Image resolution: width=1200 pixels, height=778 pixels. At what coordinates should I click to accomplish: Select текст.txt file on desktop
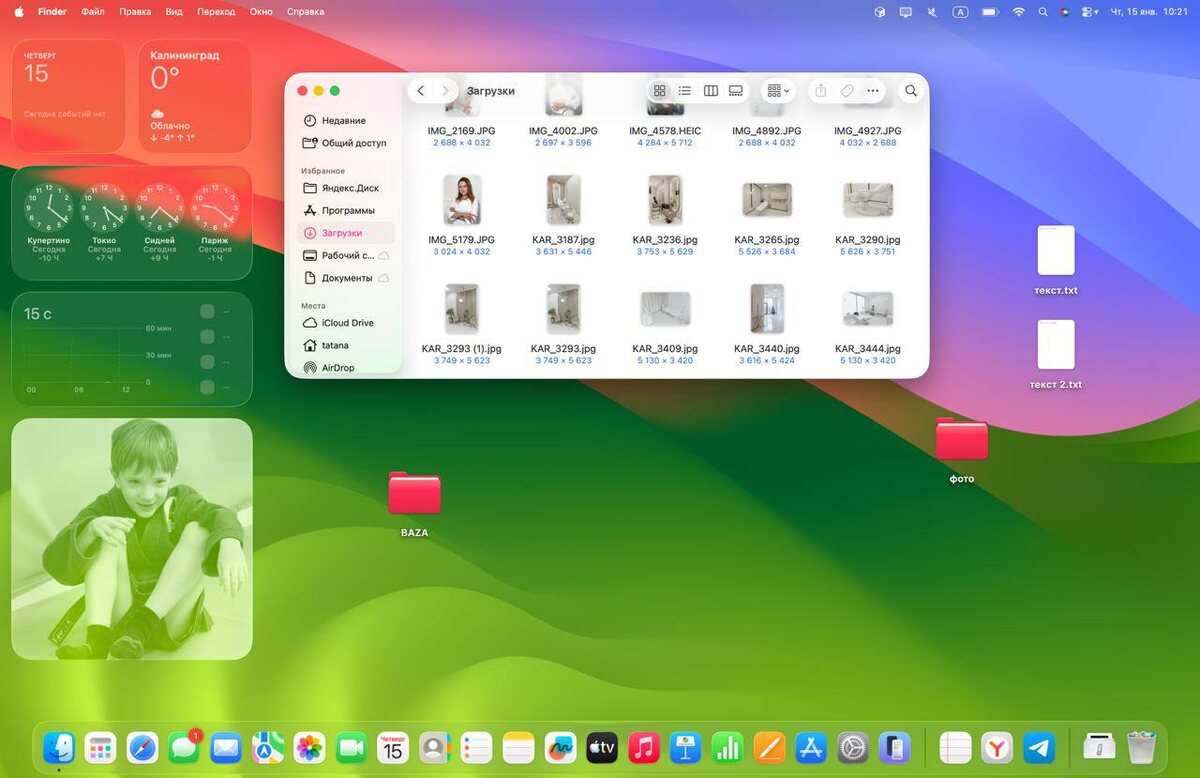pyautogui.click(x=1056, y=250)
